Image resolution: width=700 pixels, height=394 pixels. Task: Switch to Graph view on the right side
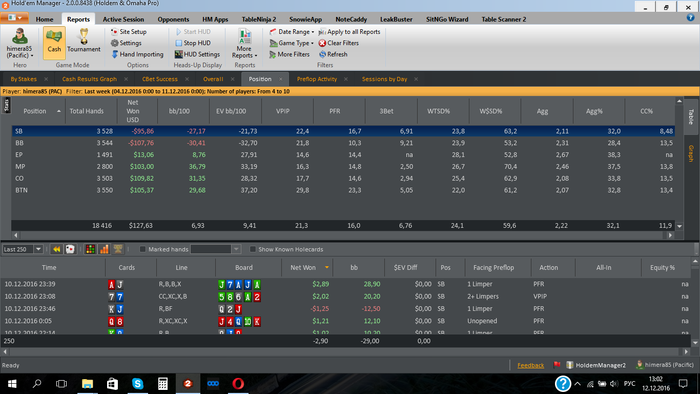[691, 153]
